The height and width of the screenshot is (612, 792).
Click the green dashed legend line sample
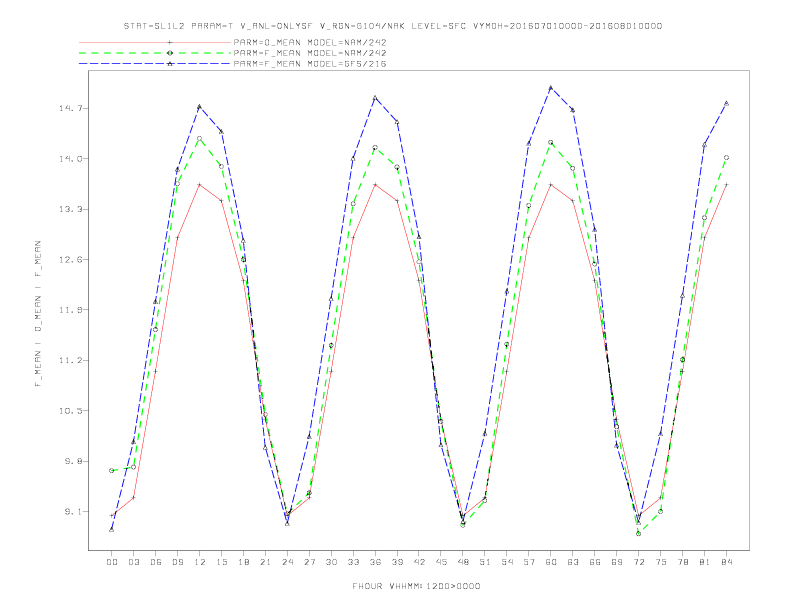[x=155, y=53]
